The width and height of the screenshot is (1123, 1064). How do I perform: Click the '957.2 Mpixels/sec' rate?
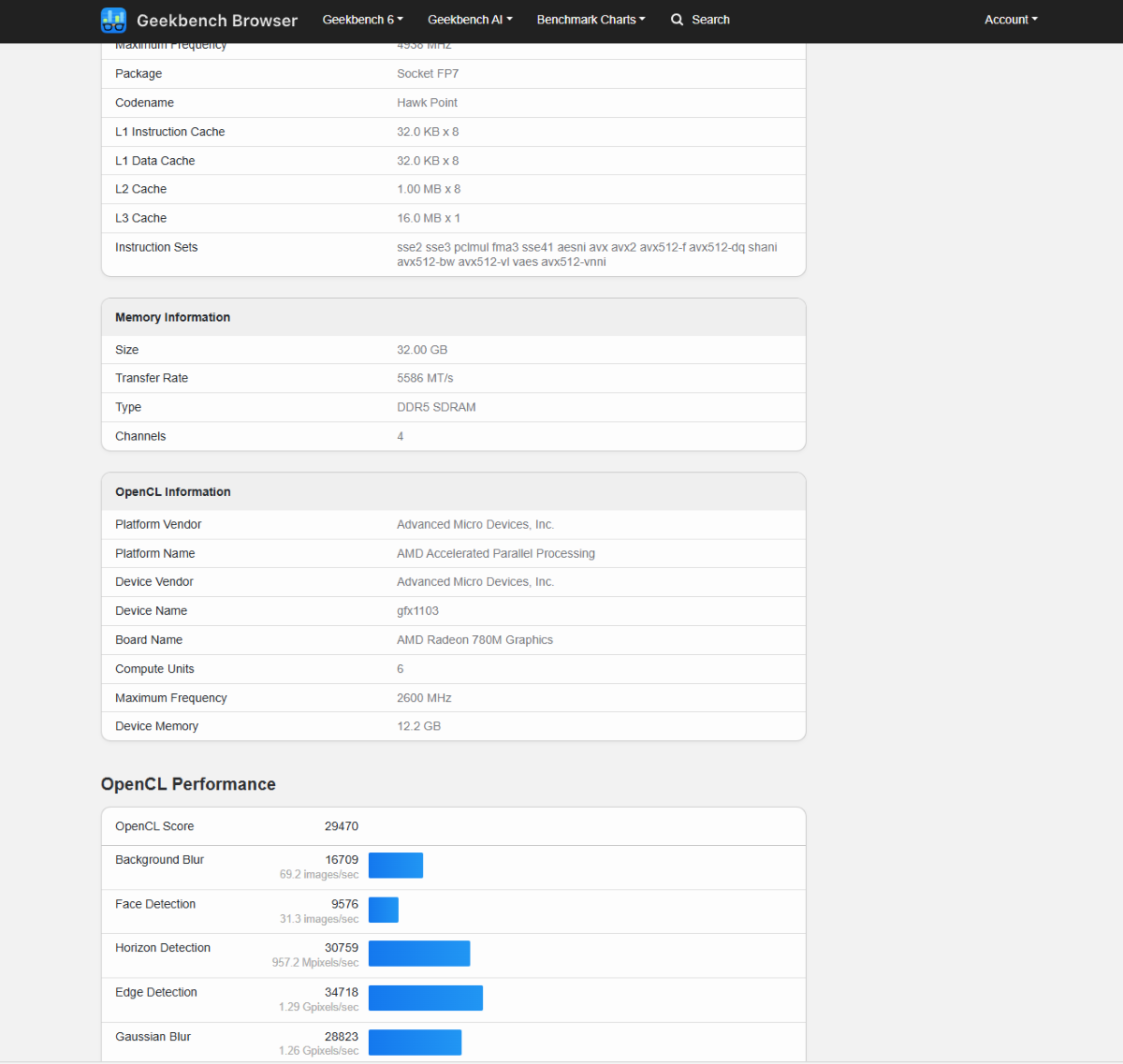[315, 963]
